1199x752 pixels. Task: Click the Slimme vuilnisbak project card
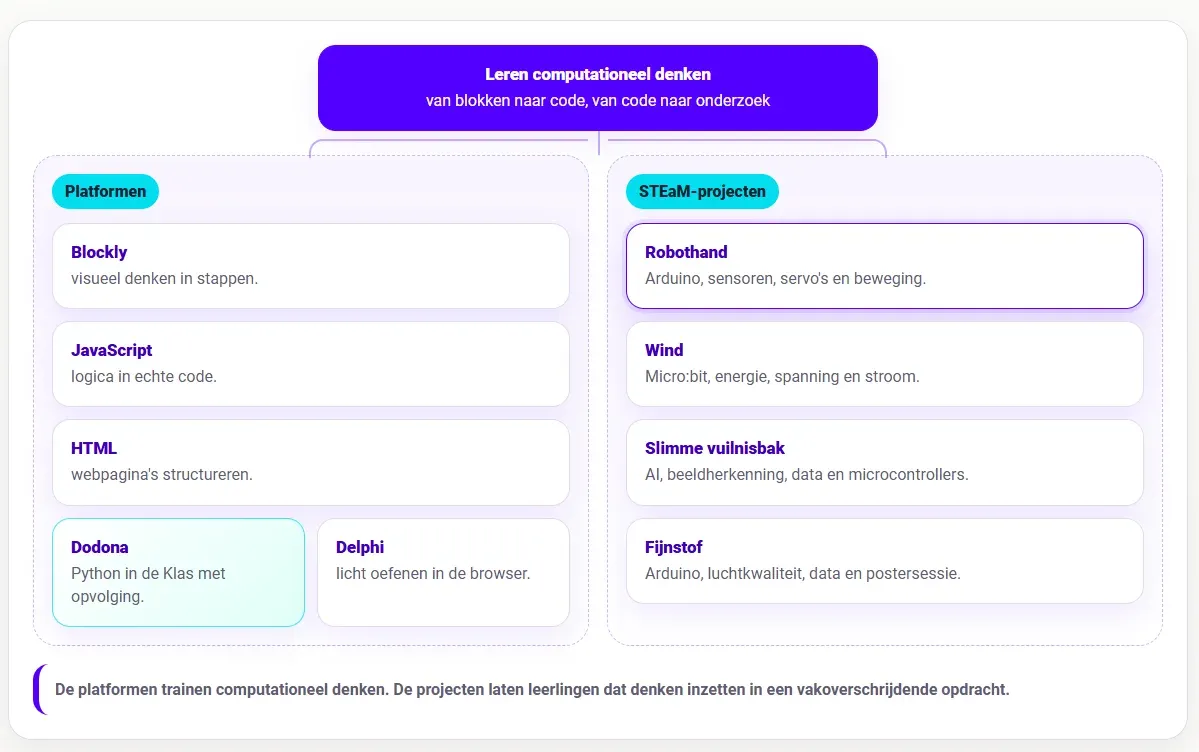(x=885, y=462)
